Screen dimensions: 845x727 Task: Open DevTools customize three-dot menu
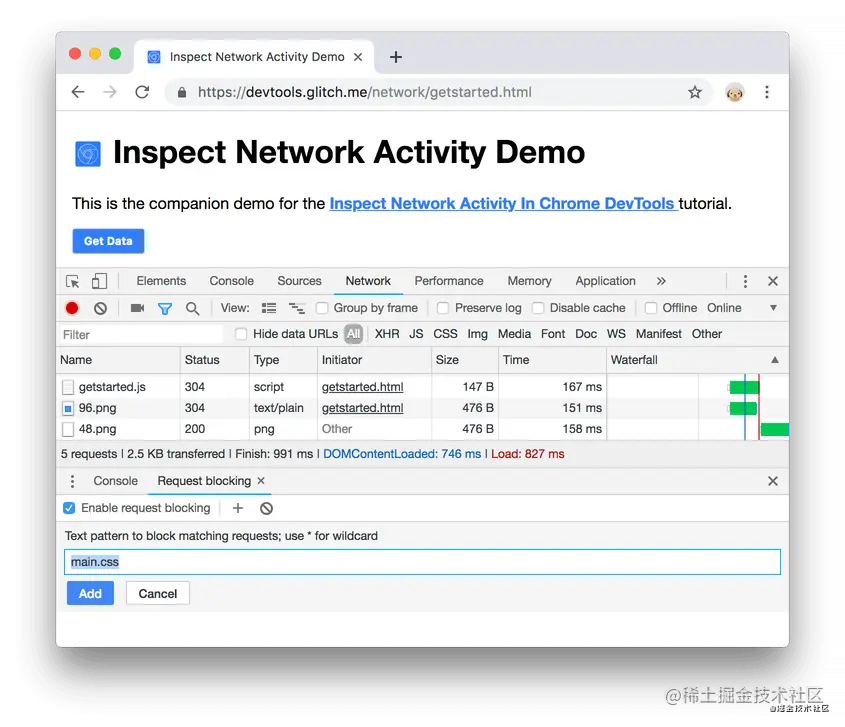coord(745,281)
